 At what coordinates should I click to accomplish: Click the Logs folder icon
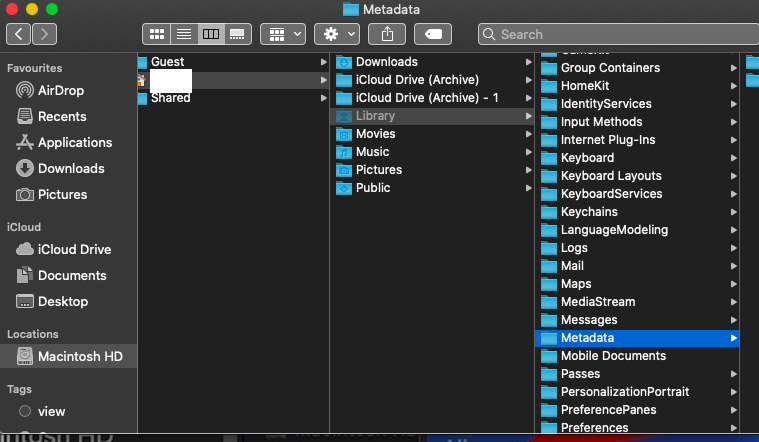(x=549, y=248)
